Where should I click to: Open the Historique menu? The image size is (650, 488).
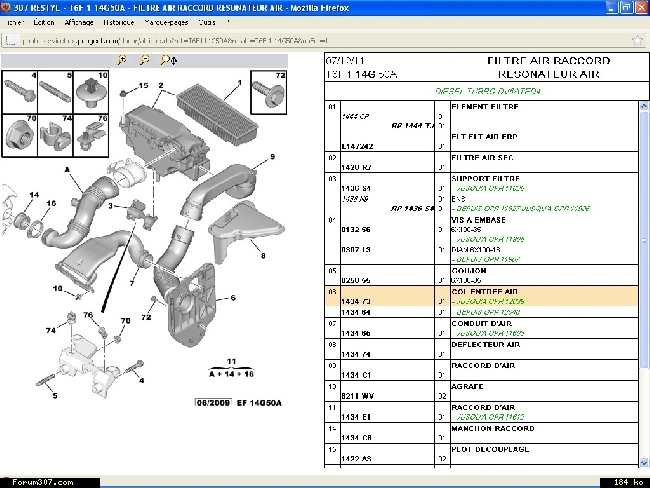[x=120, y=21]
